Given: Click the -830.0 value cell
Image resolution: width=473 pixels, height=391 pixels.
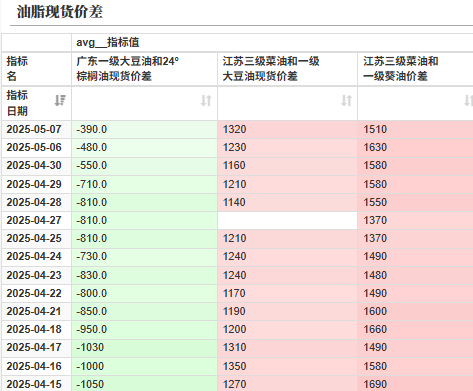Looking at the screenshot, I should tap(144, 275).
